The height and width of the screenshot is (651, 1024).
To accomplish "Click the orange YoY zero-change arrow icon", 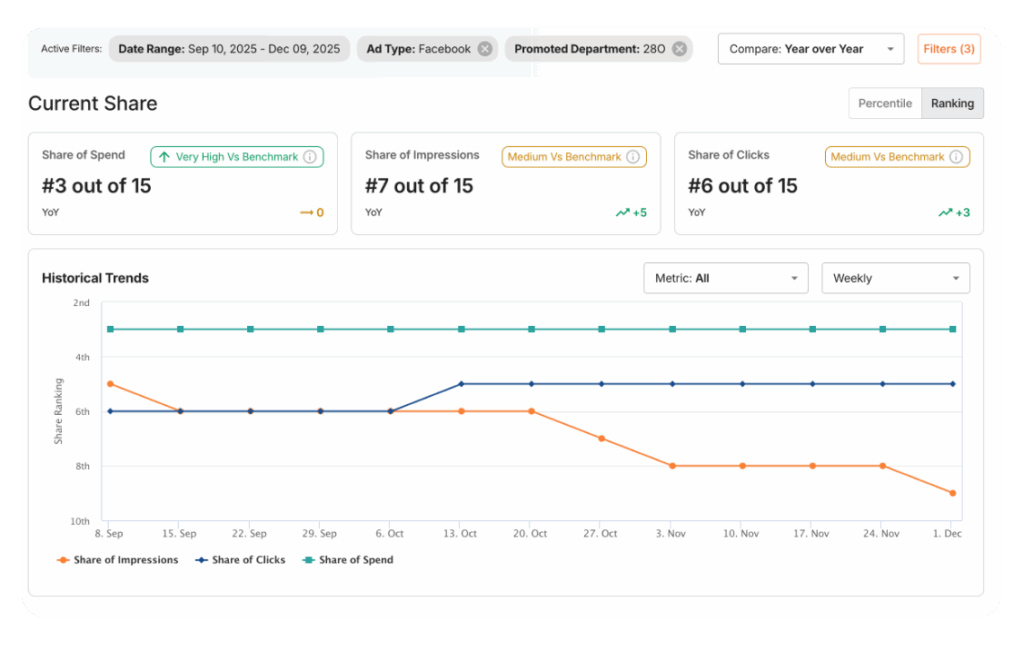I will pos(305,212).
